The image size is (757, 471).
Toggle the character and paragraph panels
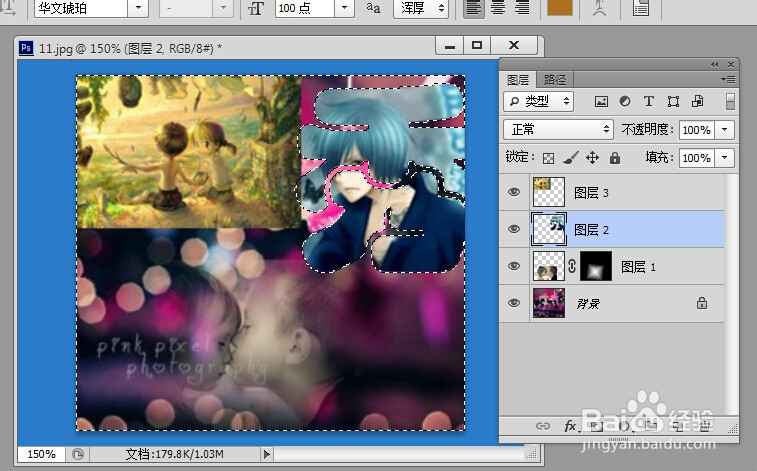(x=641, y=8)
